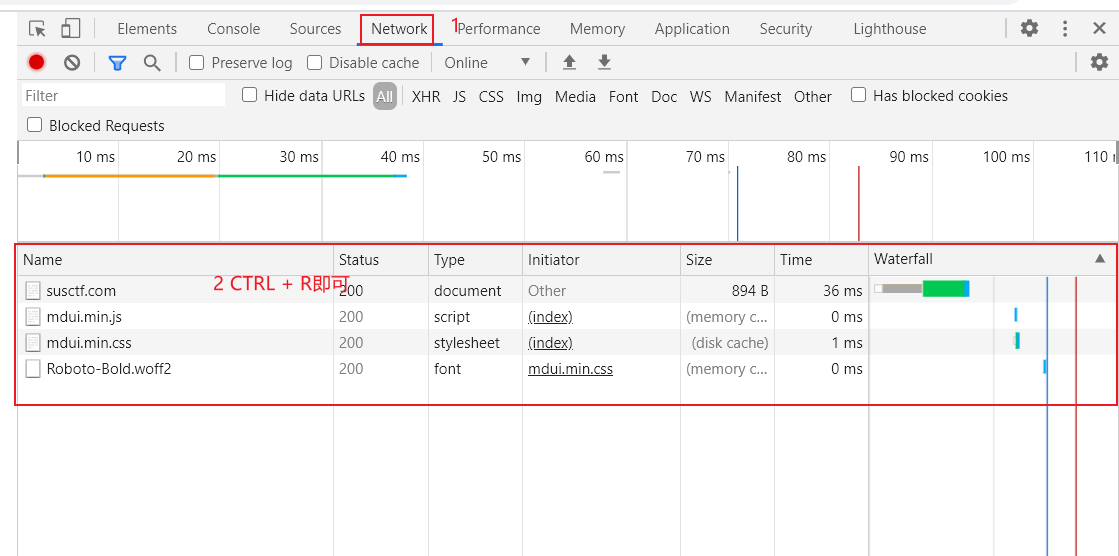Viewport: 1119px width, 556px height.
Task: Click the export HAR download icon
Action: [604, 62]
